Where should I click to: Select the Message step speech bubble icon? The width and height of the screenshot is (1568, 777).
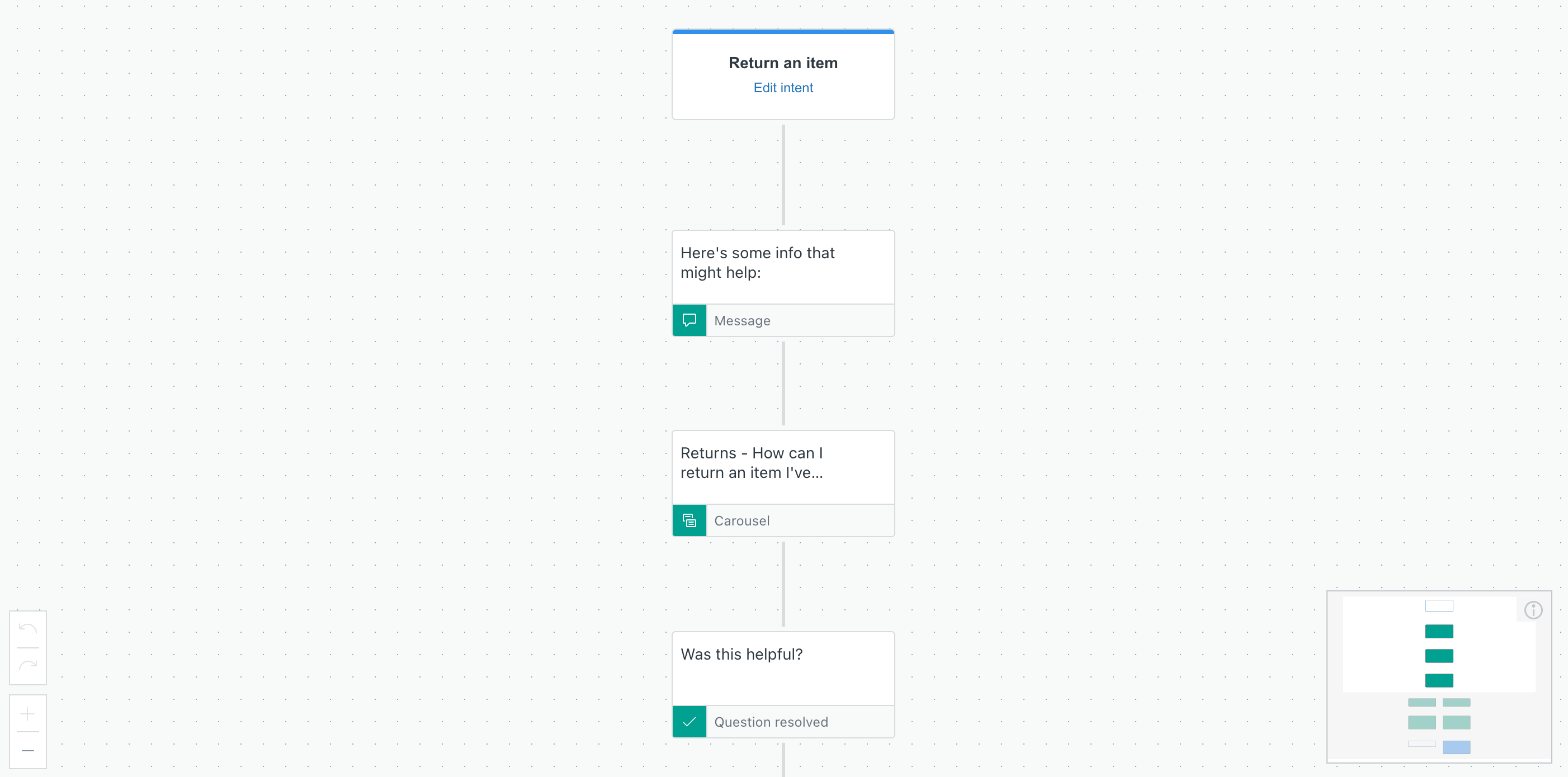coord(688,320)
